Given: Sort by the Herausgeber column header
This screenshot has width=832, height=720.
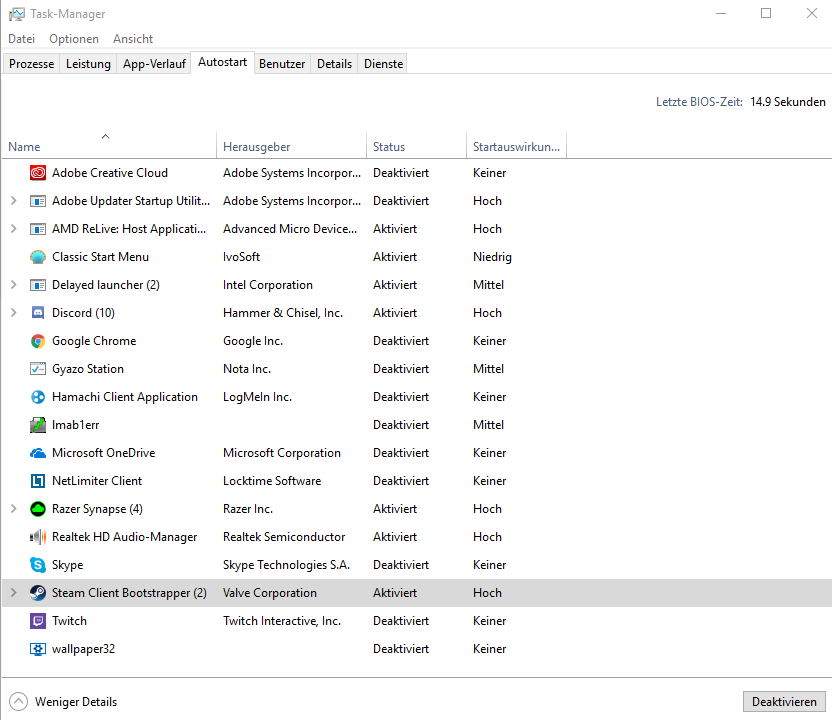Looking at the screenshot, I should click(291, 146).
